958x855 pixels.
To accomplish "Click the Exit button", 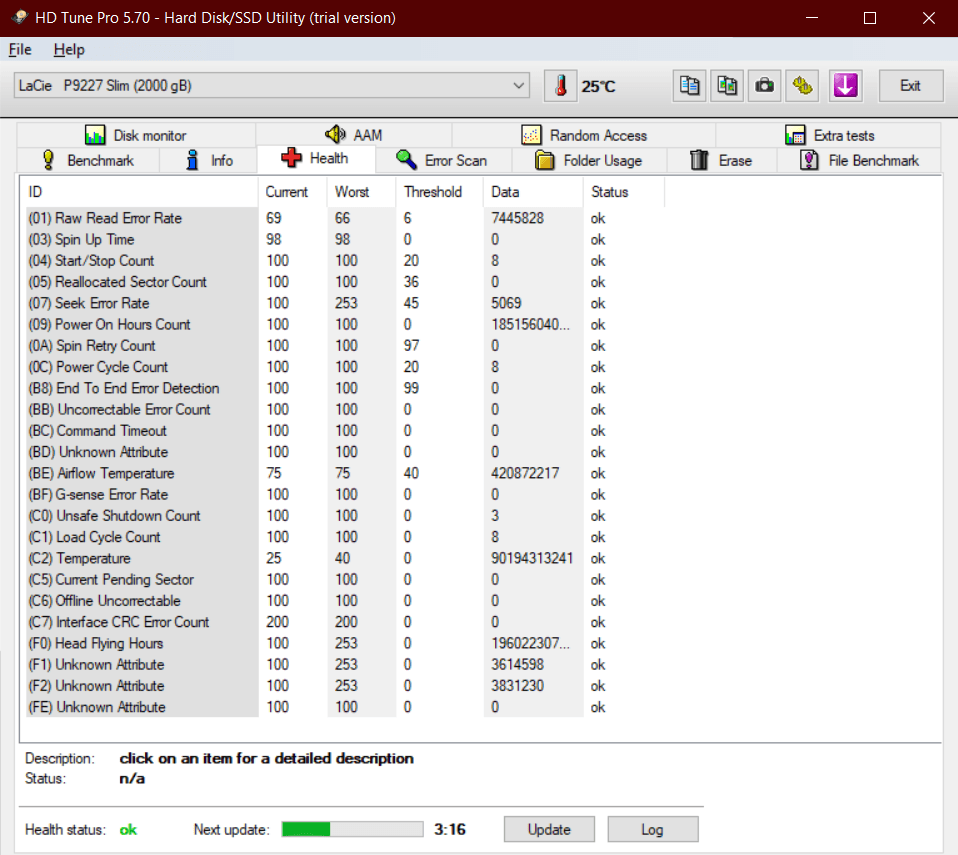I will pyautogui.click(x=910, y=86).
